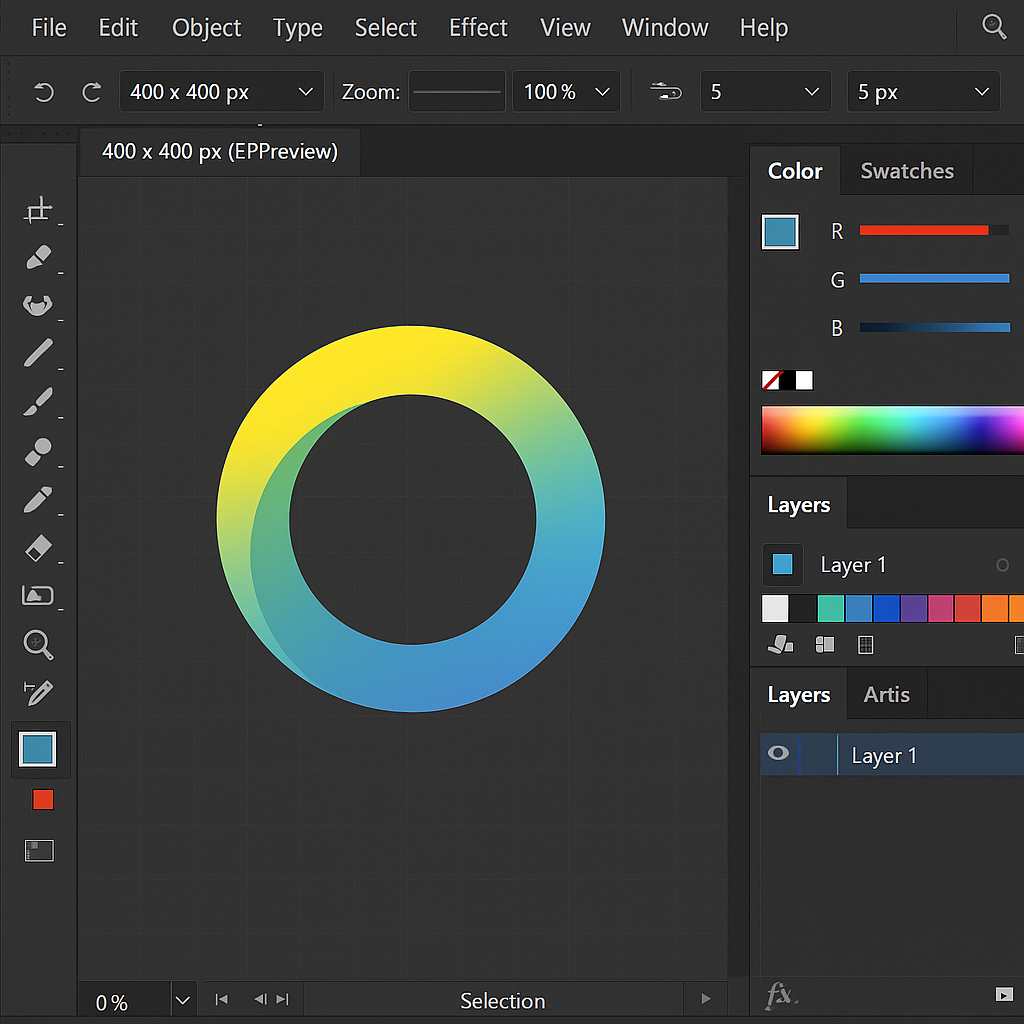Click the red background color swatch
This screenshot has height=1024, width=1024.
coord(42,800)
